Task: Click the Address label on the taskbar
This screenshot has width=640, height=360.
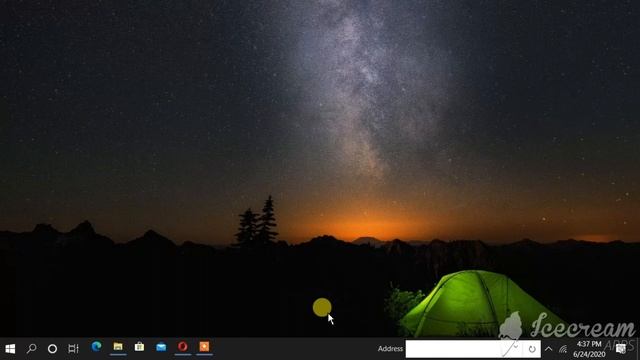Action: (x=390, y=349)
